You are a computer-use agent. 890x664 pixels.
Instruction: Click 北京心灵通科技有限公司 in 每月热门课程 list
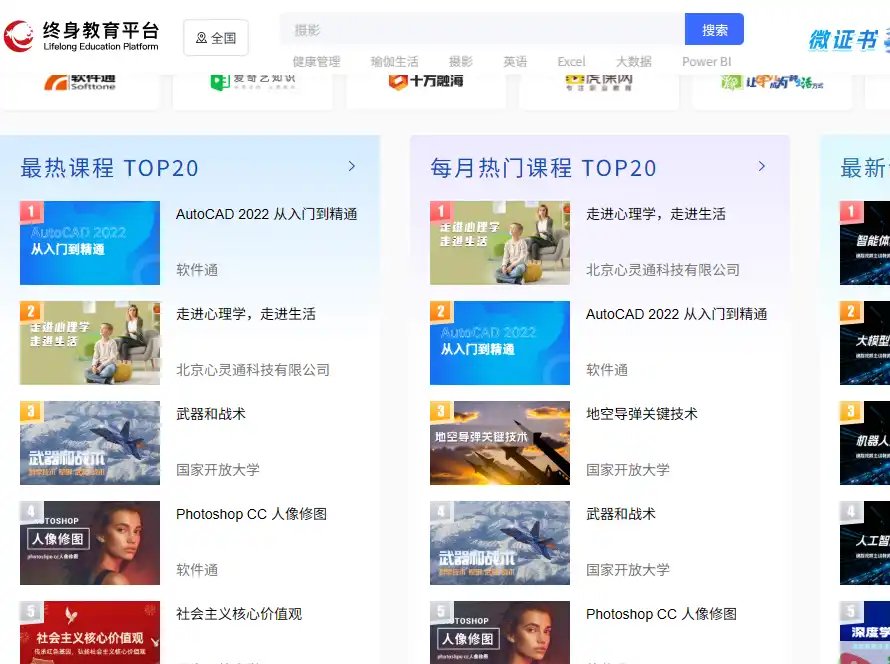pos(663,270)
